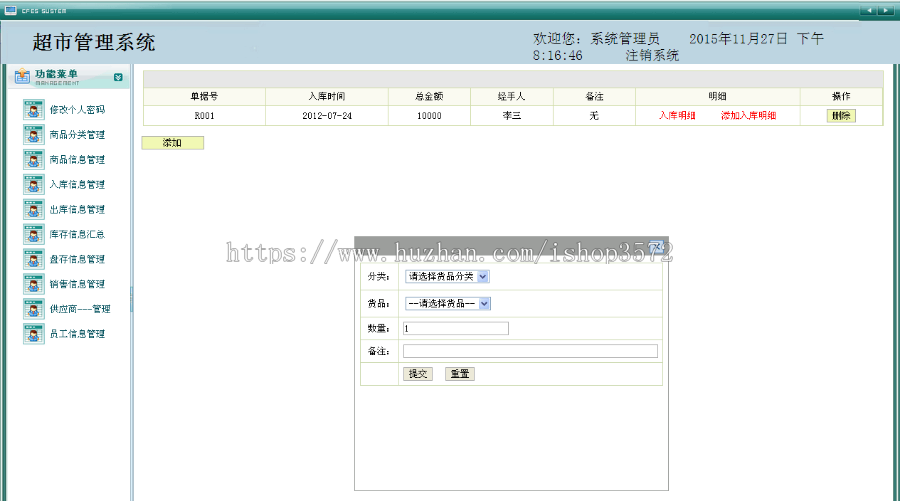The image size is (900, 501).
Task: Open 供应商---管理 menu item
Action: [x=80, y=309]
